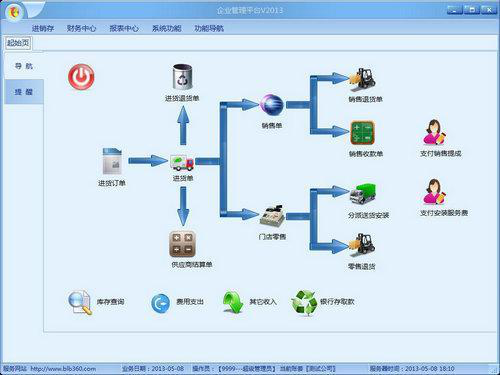Click the 费用支出 label
Viewport: 500px width, 375px height.
pos(190,302)
